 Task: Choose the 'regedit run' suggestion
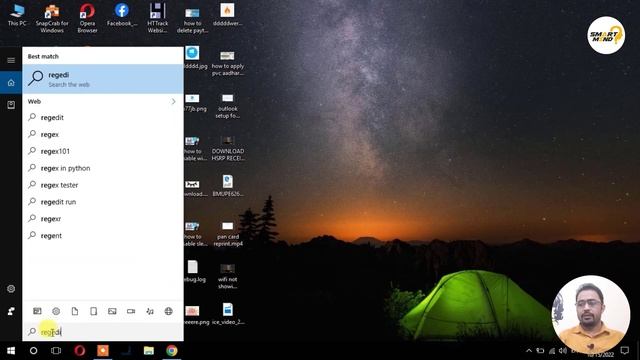click(x=103, y=202)
